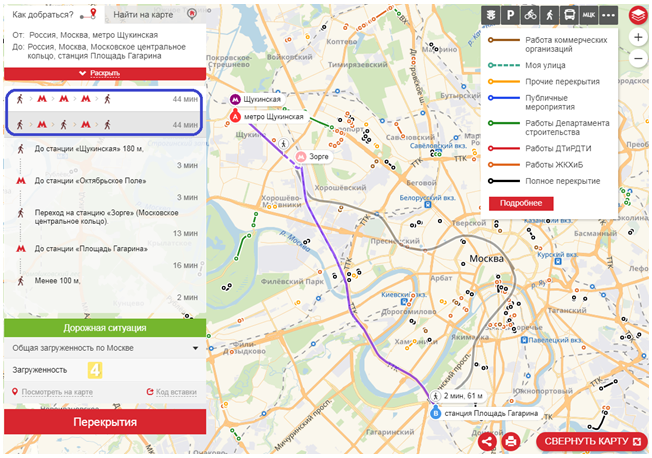Click the Перекрытия red button
This screenshot has width=652, height=458.
tap(105, 422)
